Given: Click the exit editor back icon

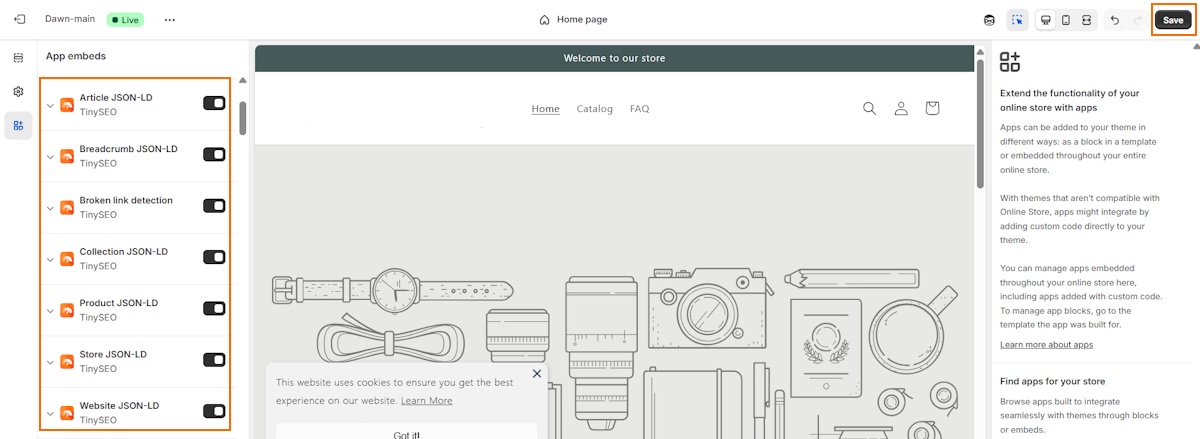Looking at the screenshot, I should point(20,19).
